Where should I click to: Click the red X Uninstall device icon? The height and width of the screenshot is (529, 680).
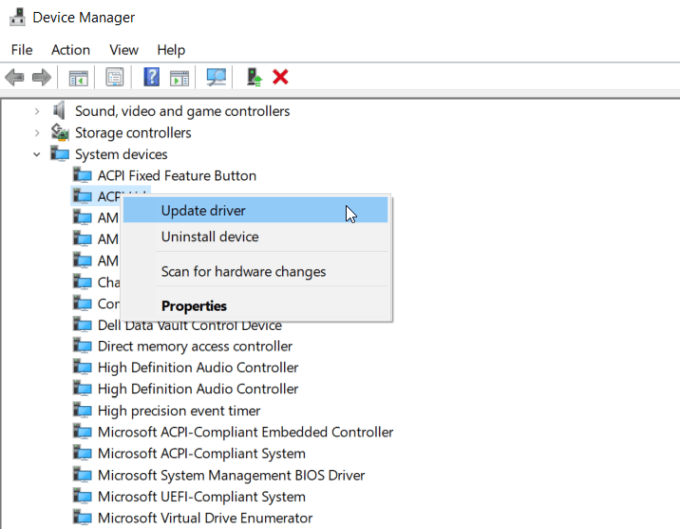click(281, 77)
